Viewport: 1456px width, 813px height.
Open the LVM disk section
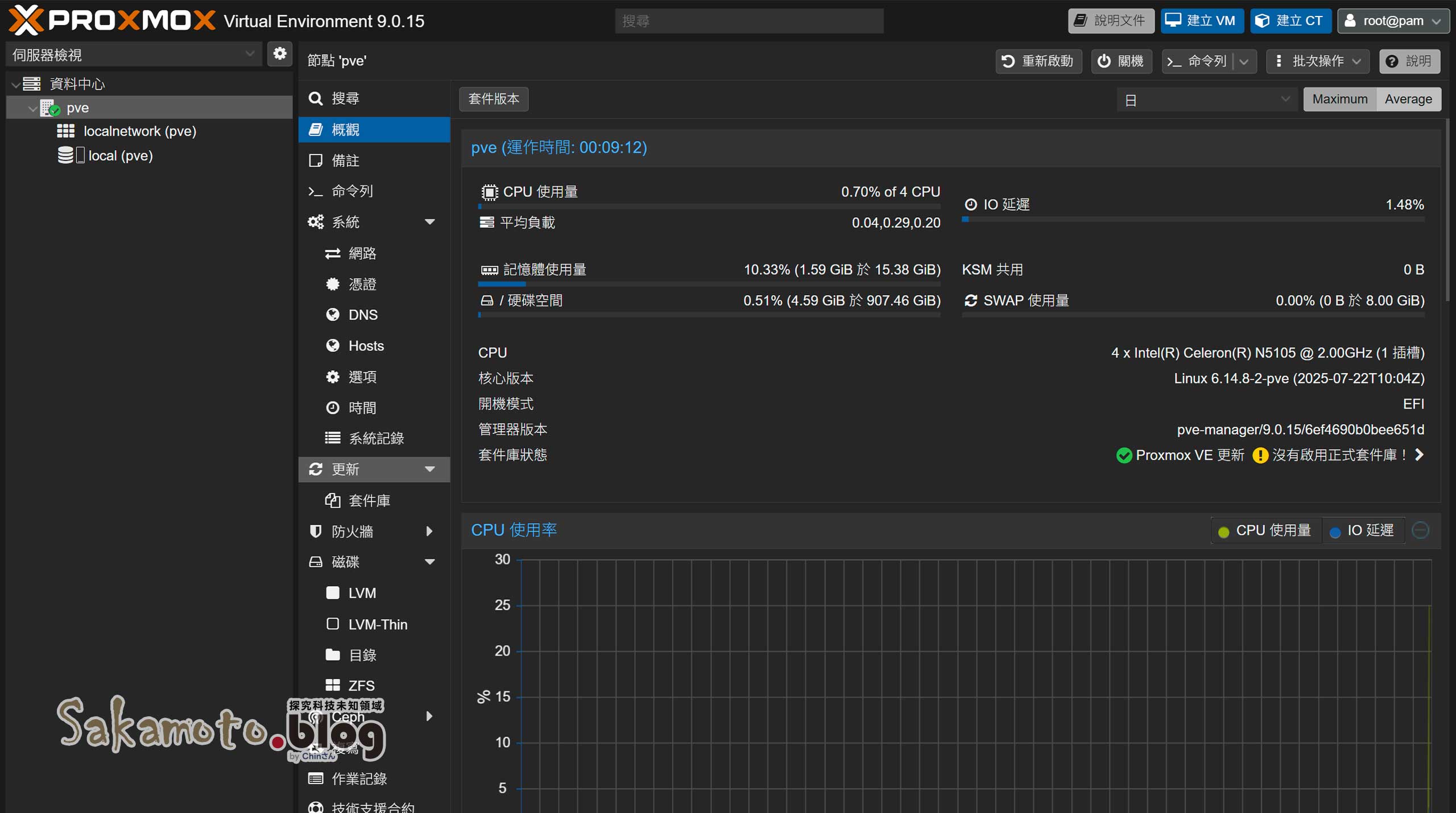point(362,593)
